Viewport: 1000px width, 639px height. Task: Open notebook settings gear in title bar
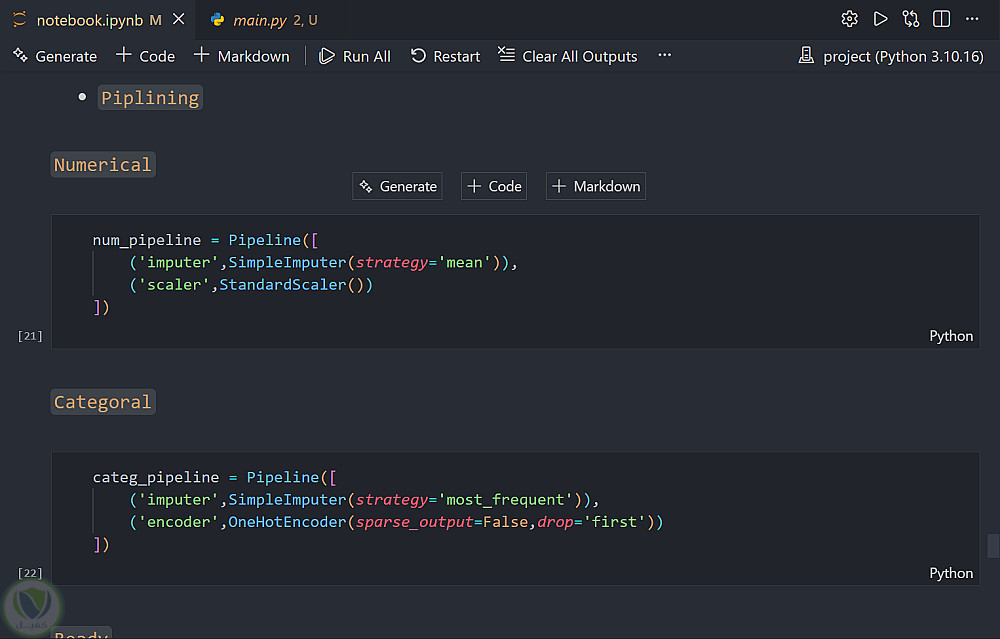tap(849, 19)
